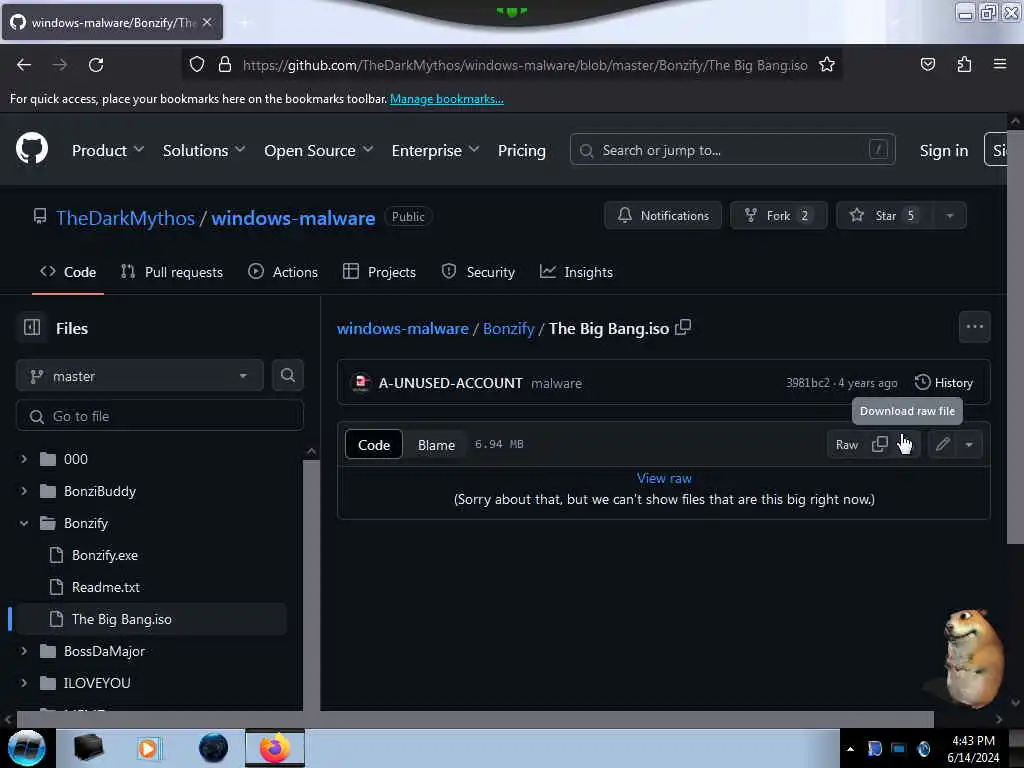The image size is (1024, 768).
Task: Collapse the Bonzify folder
Action: click(x=24, y=522)
